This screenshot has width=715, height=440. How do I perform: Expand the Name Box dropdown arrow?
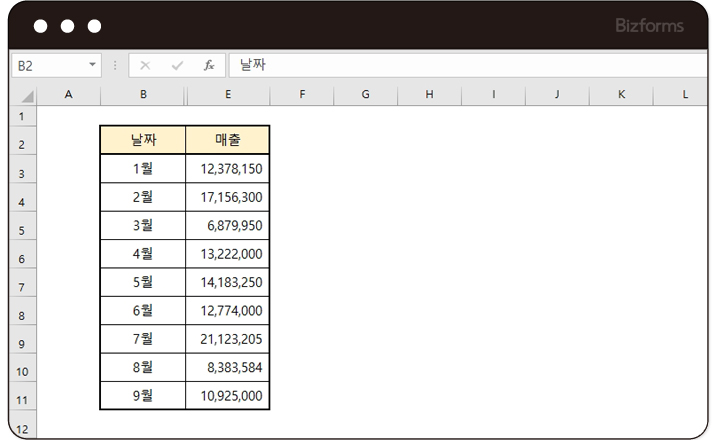point(94,65)
